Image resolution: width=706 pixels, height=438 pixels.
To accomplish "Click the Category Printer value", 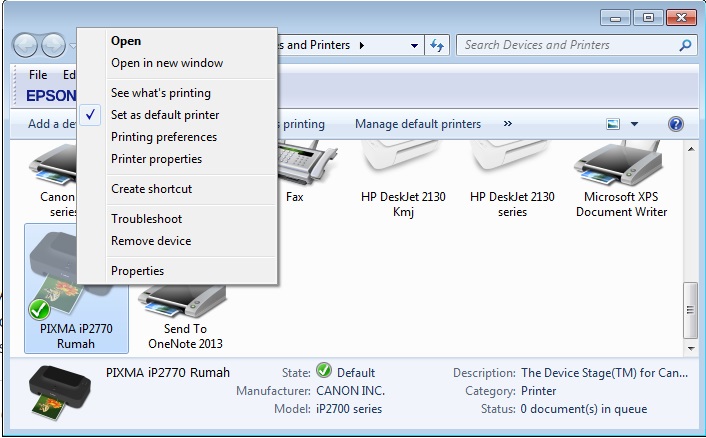I will coord(538,391).
